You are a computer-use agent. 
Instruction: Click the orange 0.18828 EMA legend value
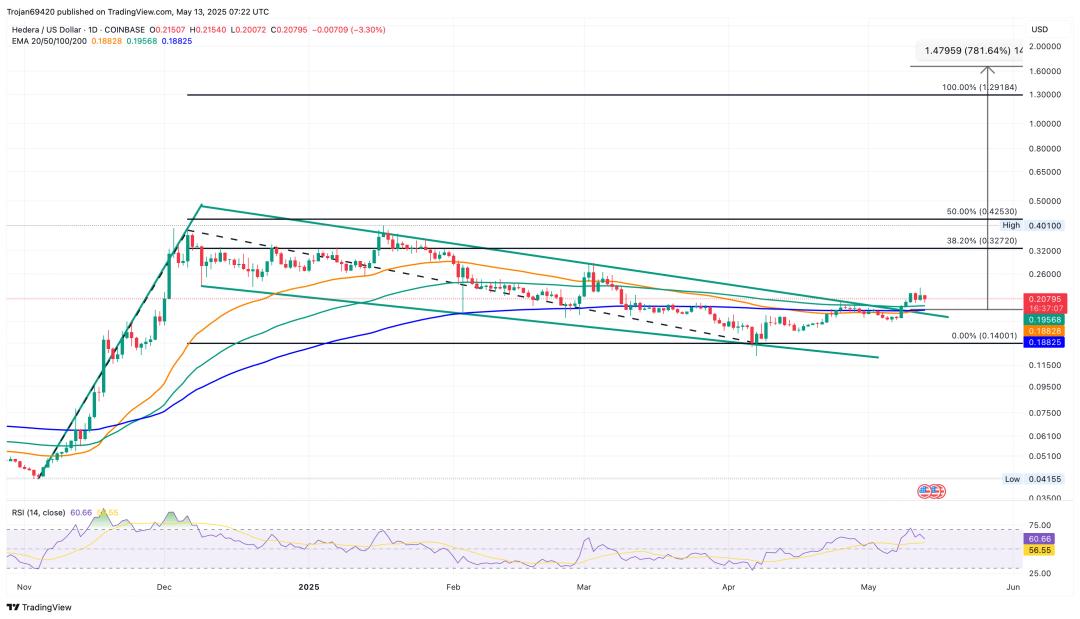coord(106,41)
